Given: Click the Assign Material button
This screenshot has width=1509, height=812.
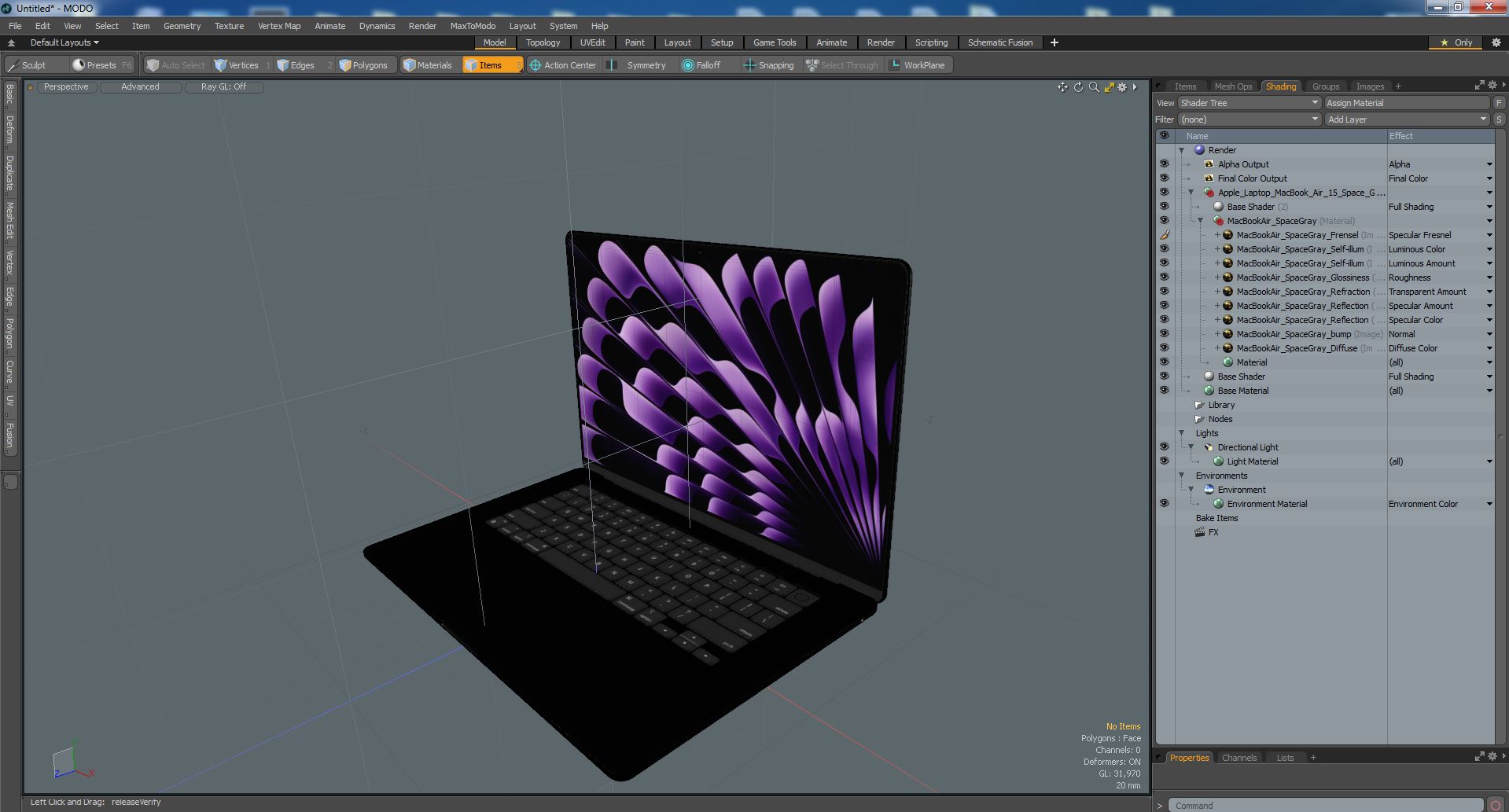Looking at the screenshot, I should click(x=1407, y=103).
